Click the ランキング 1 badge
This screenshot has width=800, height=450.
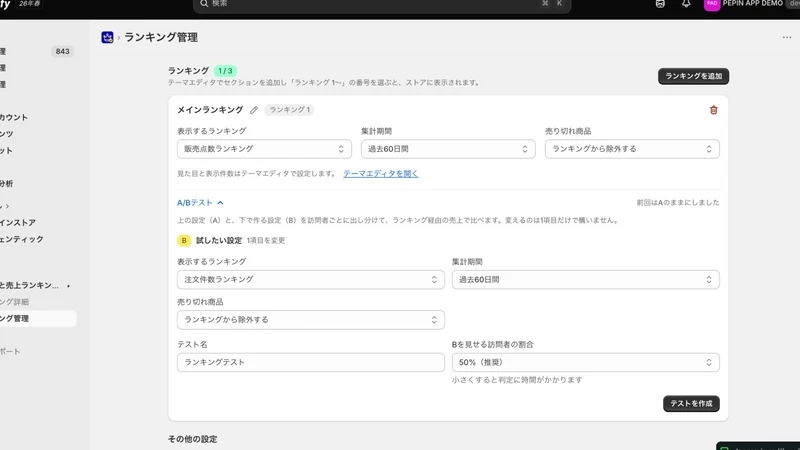pos(289,110)
